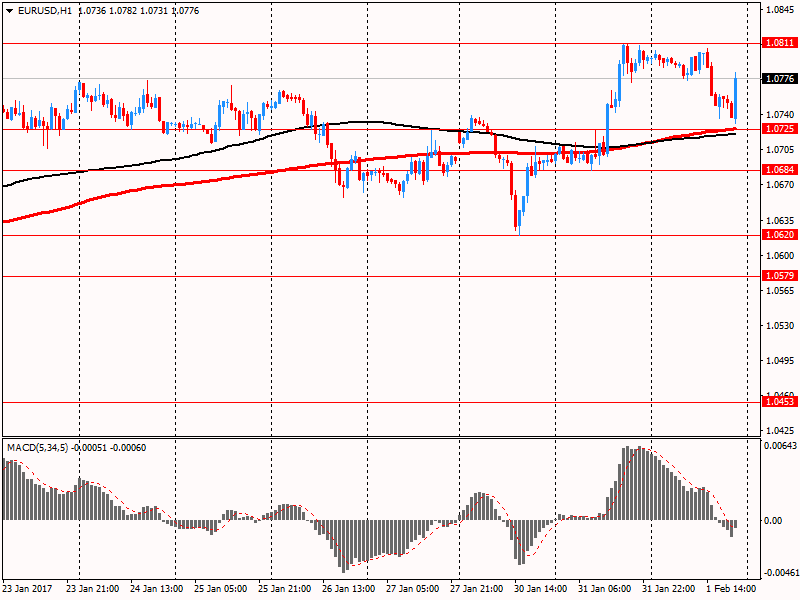Image resolution: width=800 pixels, height=600 pixels.
Task: Select the current price label 1.0776
Action: coord(779,78)
